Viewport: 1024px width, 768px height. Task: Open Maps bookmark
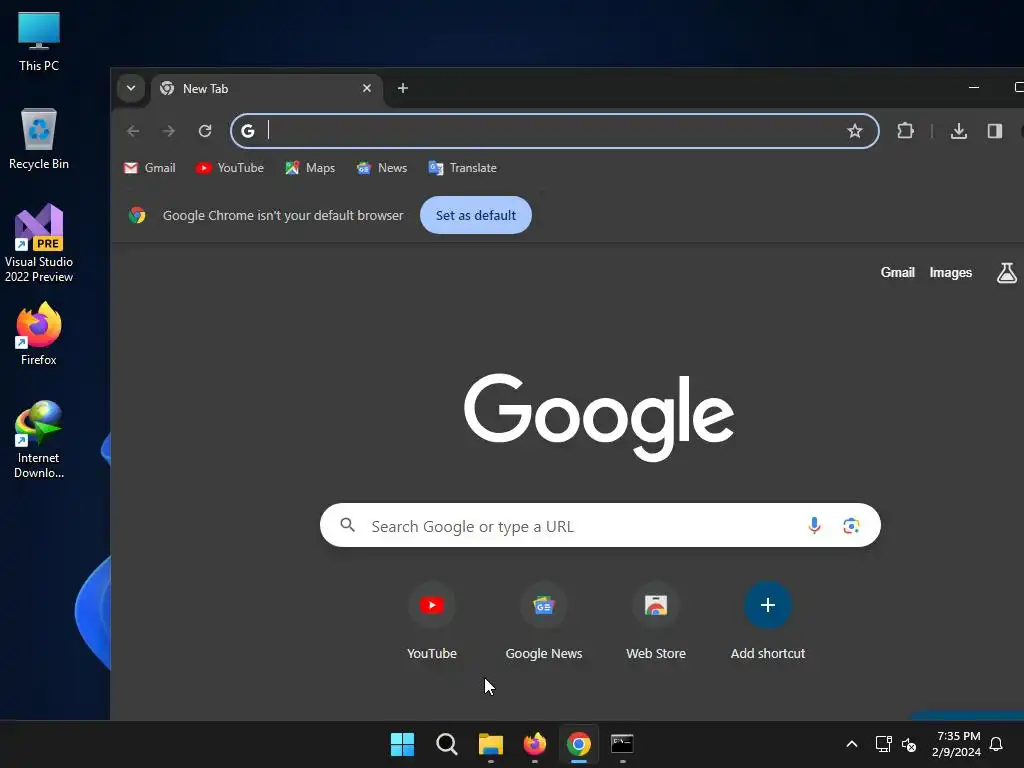(310, 168)
